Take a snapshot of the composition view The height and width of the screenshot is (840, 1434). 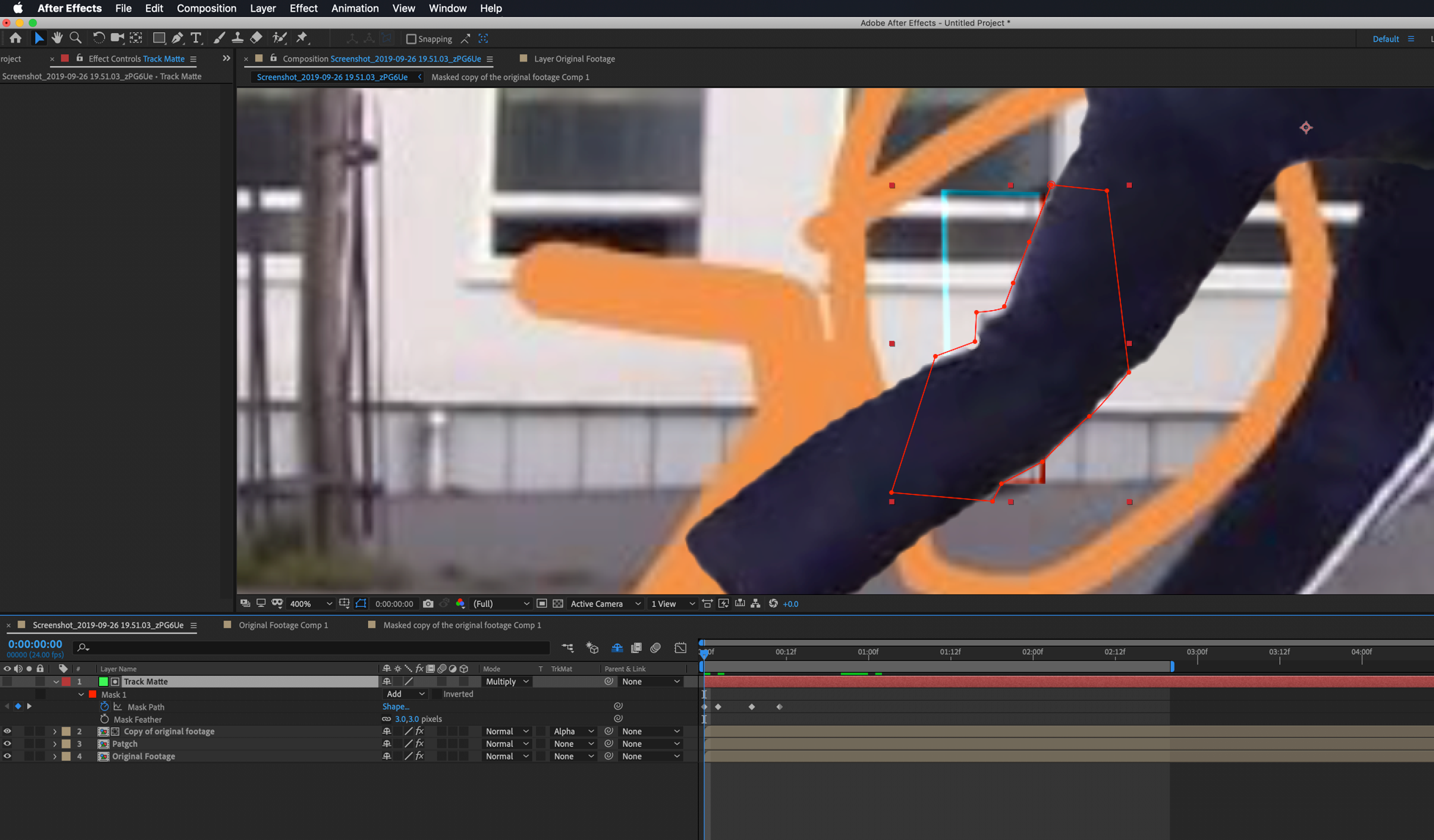(428, 603)
